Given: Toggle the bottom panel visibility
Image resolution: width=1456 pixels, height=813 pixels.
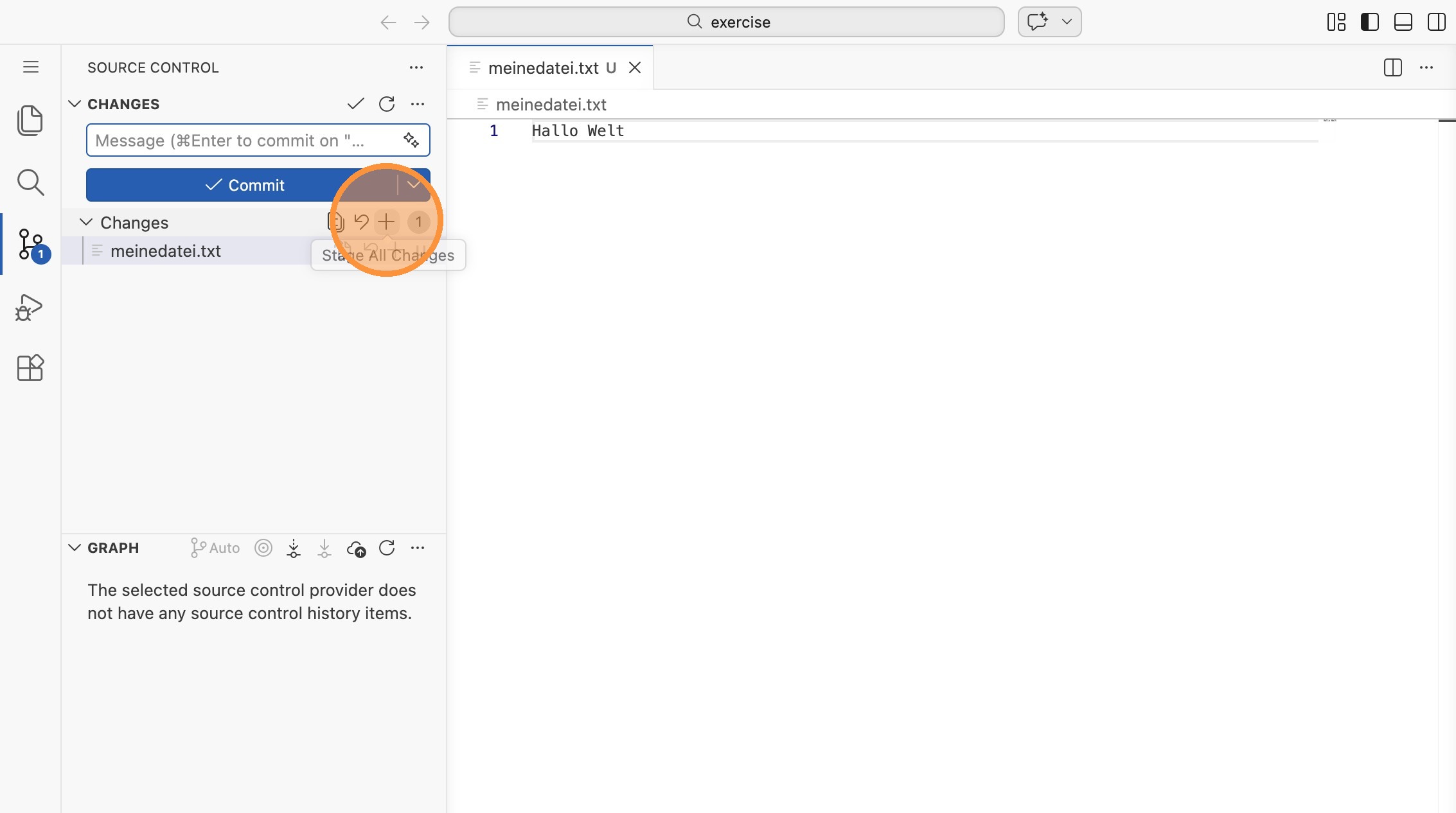Looking at the screenshot, I should pyautogui.click(x=1403, y=22).
